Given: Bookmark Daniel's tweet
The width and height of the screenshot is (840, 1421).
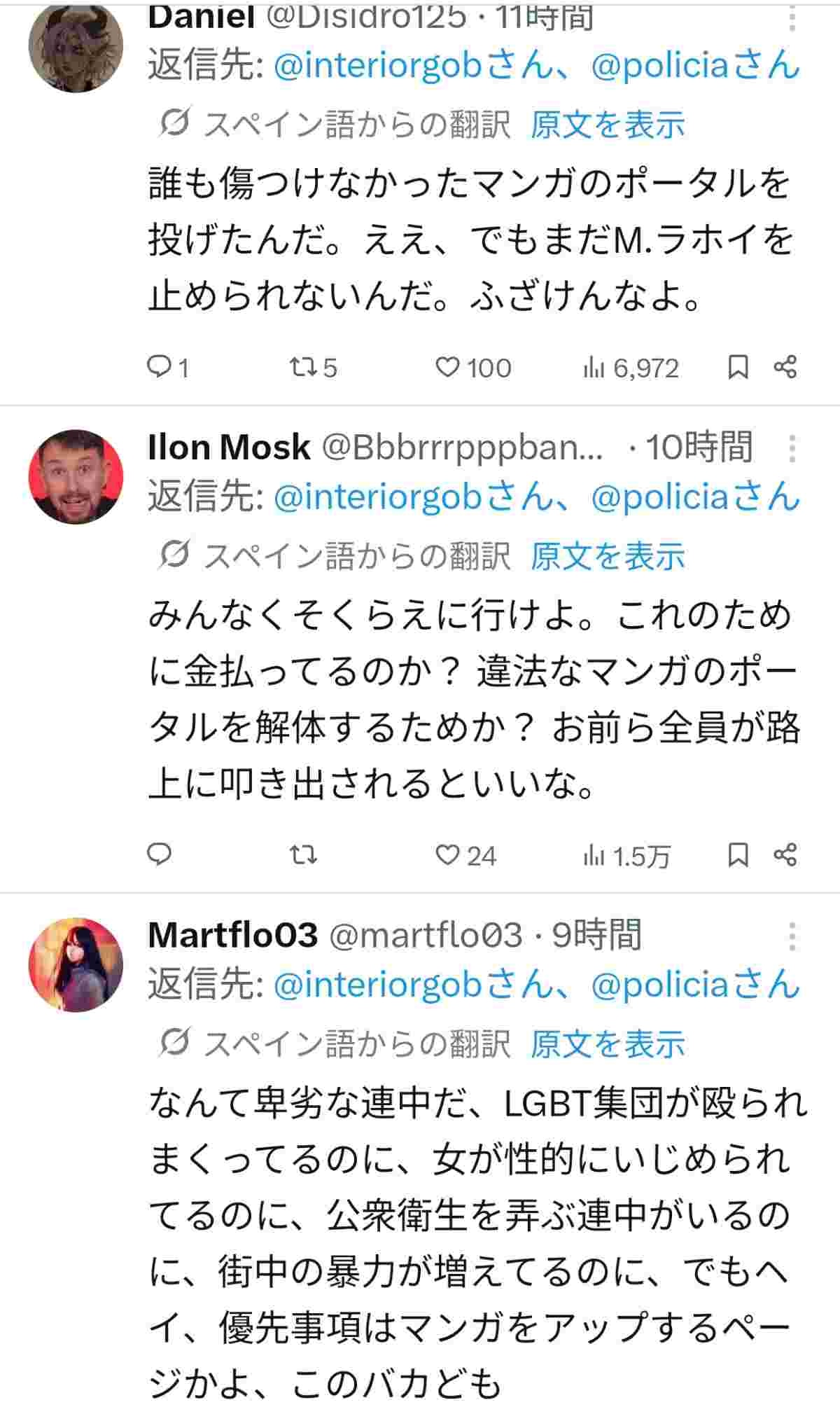Looking at the screenshot, I should [x=738, y=366].
